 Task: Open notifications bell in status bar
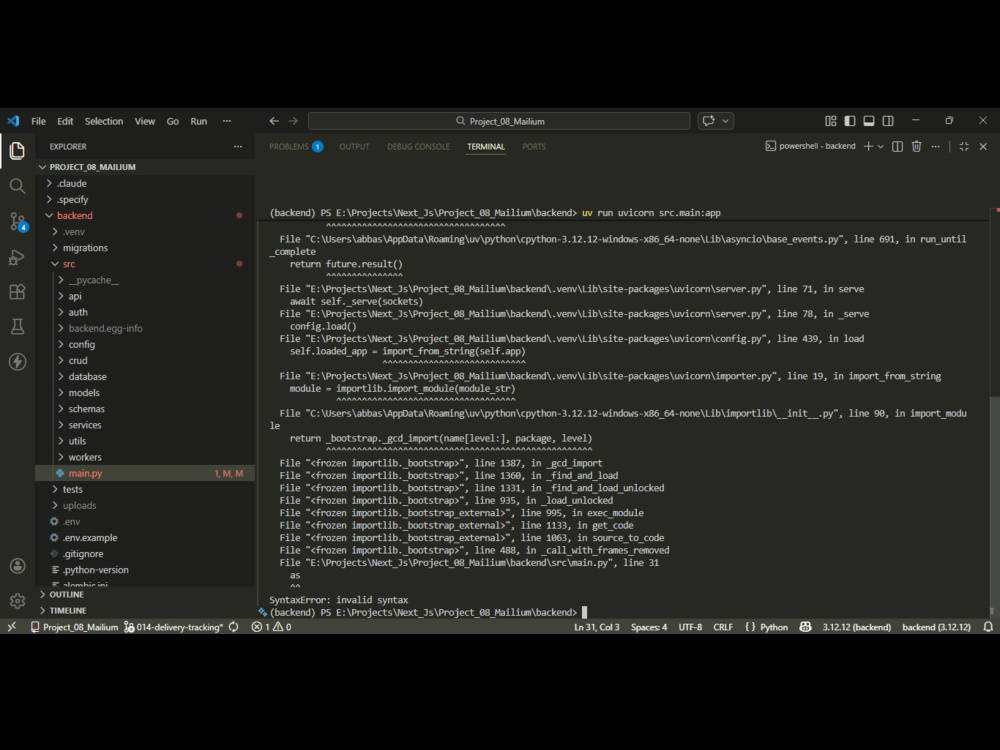(988, 627)
